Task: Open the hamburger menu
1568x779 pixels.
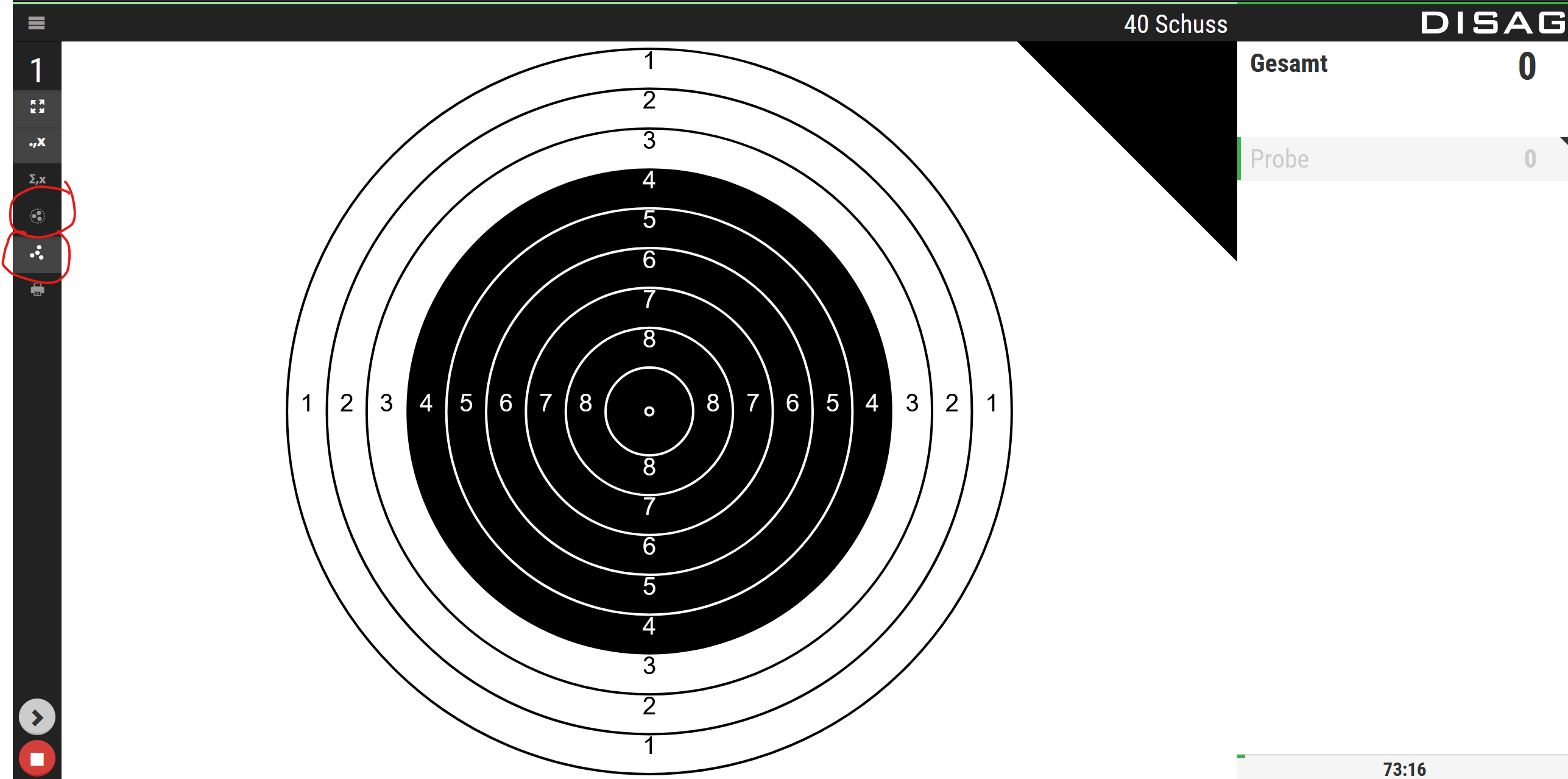Action: point(37,23)
